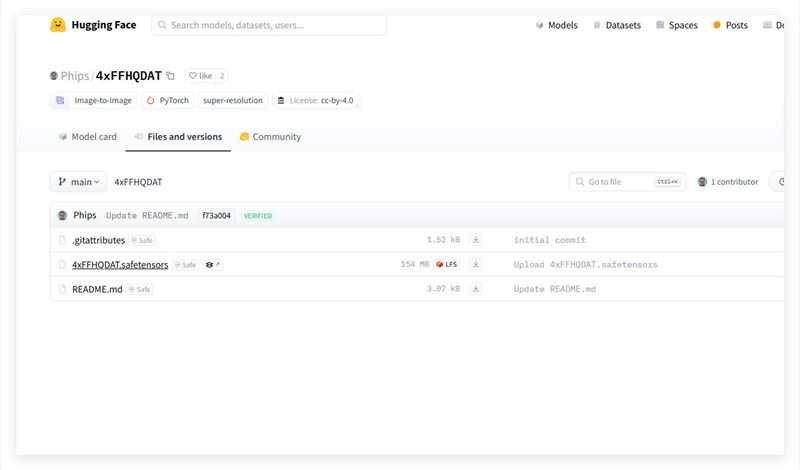Click the 4xFFHQDAT breadcrumb path
This screenshot has width=800, height=470.
[x=138, y=182]
